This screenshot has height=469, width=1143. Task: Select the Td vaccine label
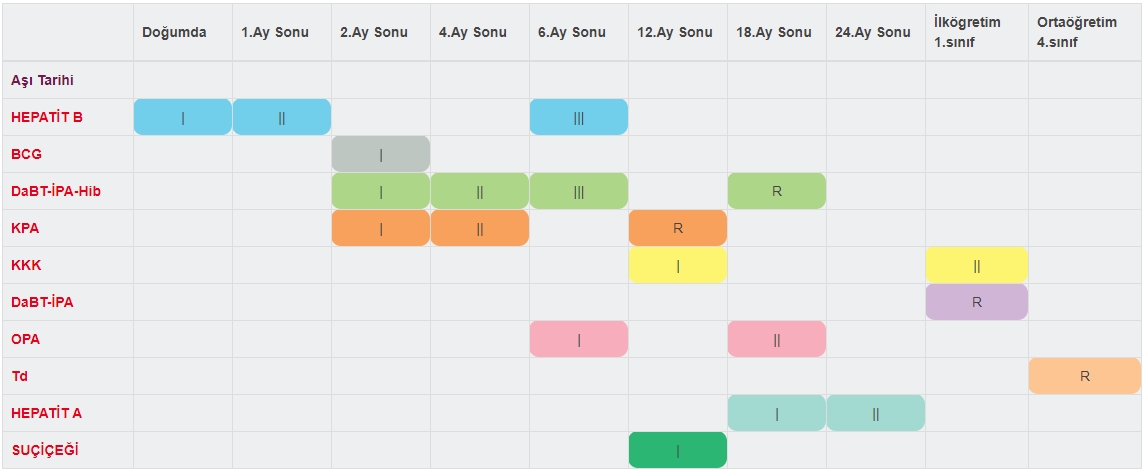[x=18, y=376]
